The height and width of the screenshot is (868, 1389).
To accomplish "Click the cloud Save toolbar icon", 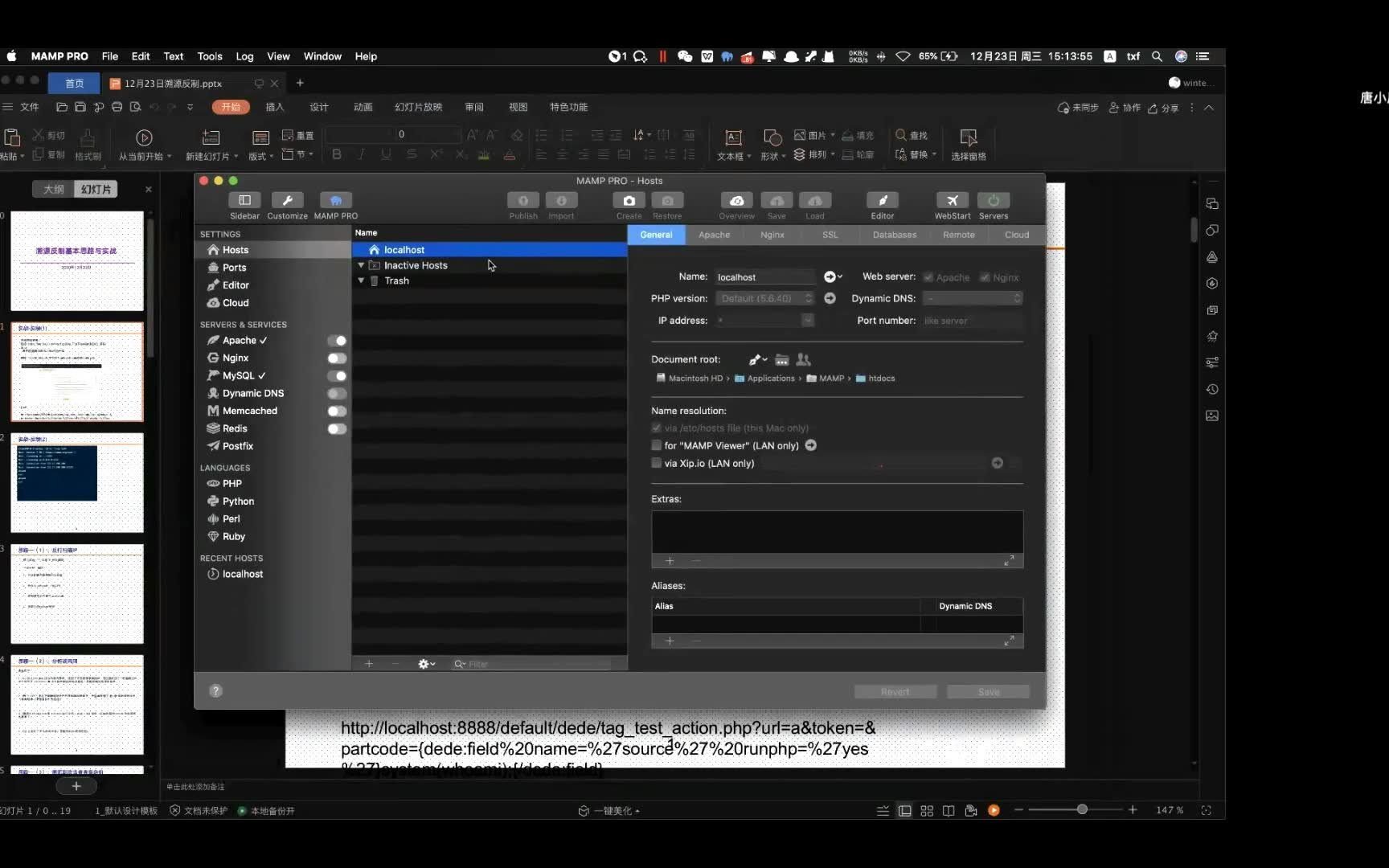I will click(x=776, y=200).
